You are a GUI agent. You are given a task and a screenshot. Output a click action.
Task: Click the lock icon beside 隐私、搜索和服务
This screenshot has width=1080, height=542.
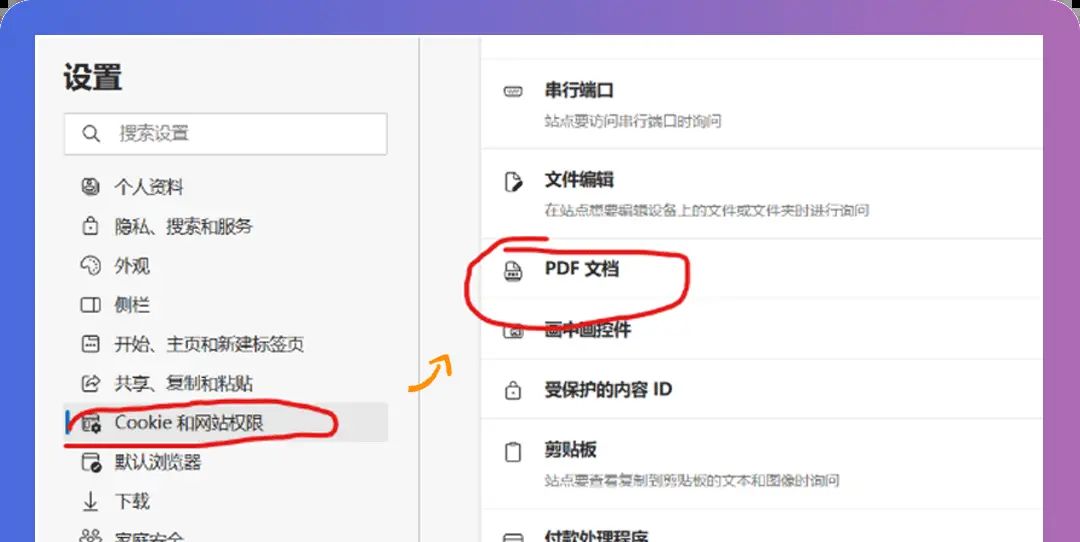[90, 226]
